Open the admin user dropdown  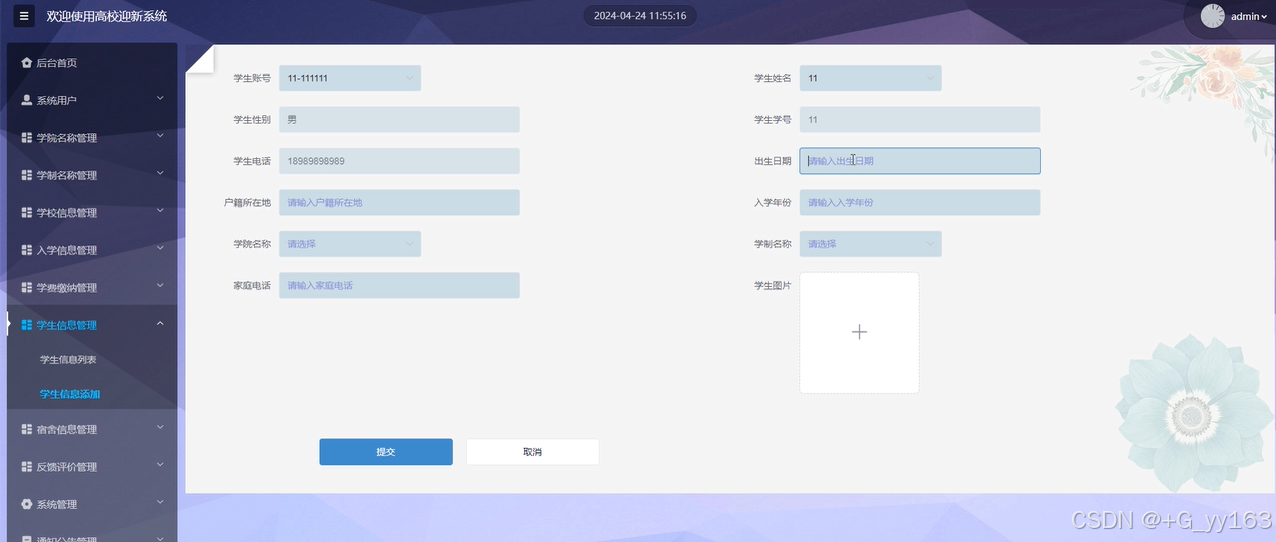click(x=1248, y=16)
